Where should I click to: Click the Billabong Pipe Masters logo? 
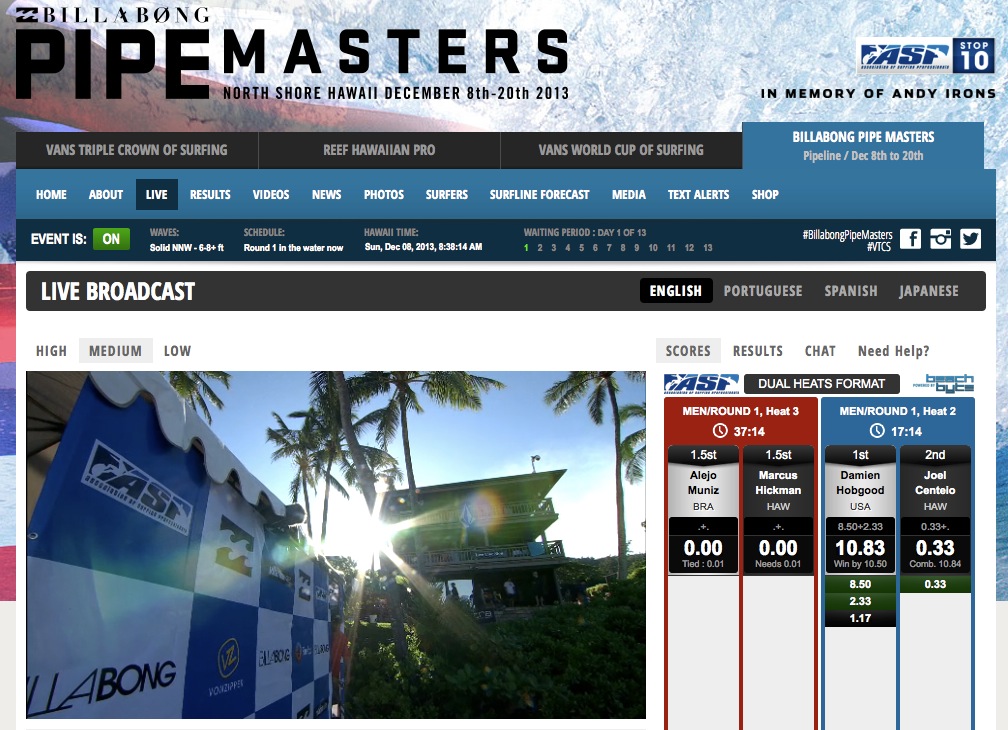click(x=291, y=53)
